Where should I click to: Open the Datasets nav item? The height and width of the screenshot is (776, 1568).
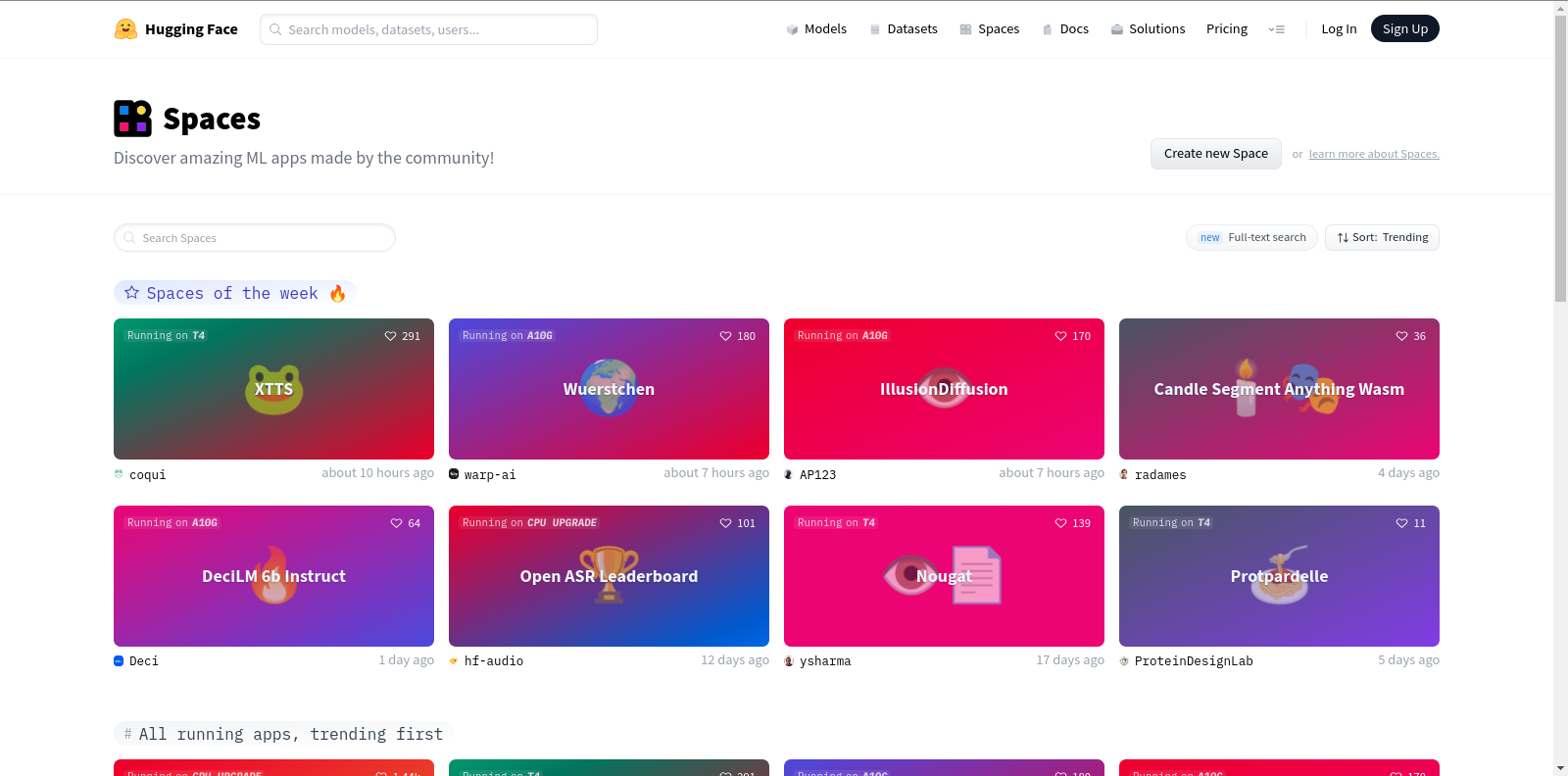coord(904,29)
